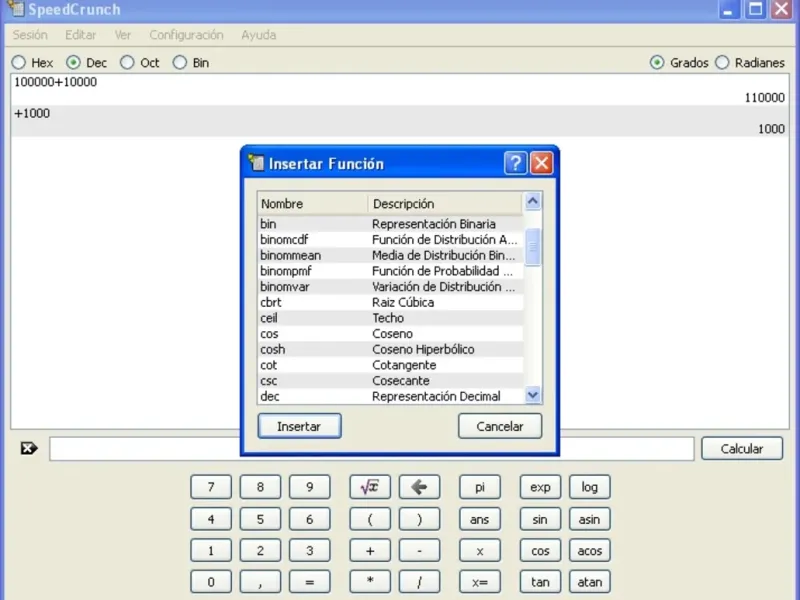Select the ceil Techo row

tap(390, 318)
